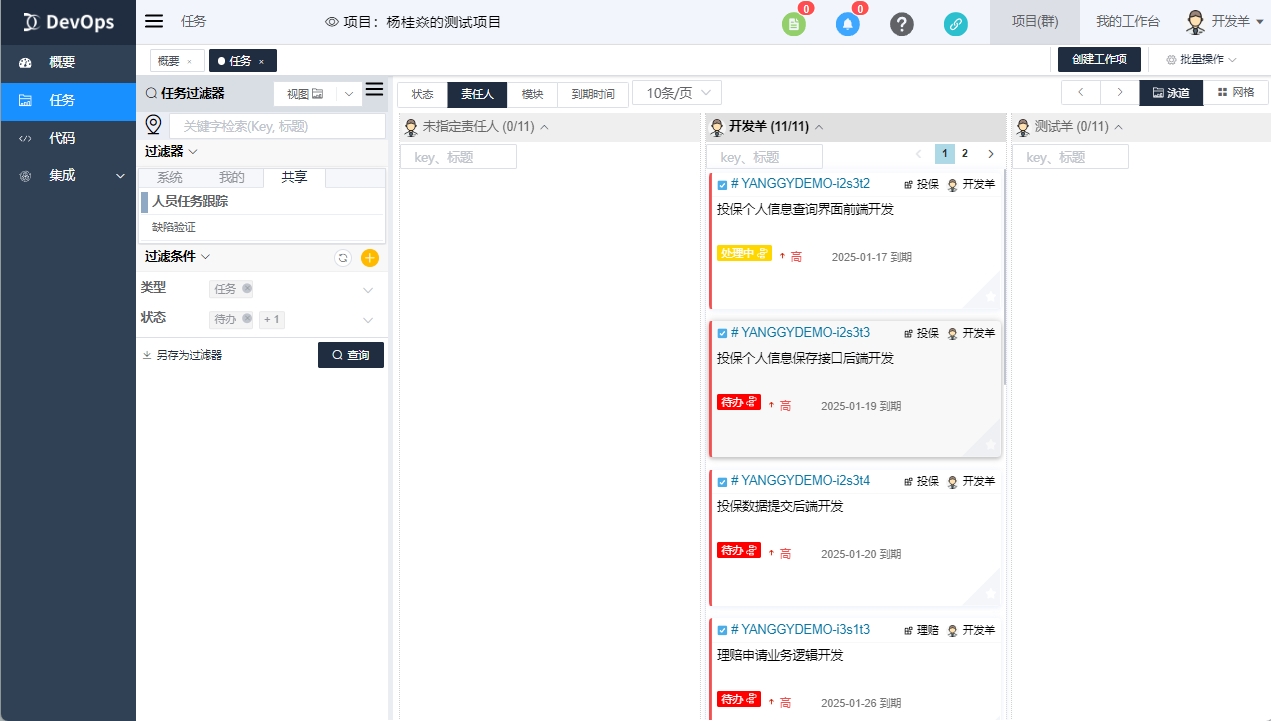Toggle checkbox on card YANGGYDEMO-i2s3t2
Viewport: 1271px width, 721px height.
tap(722, 185)
